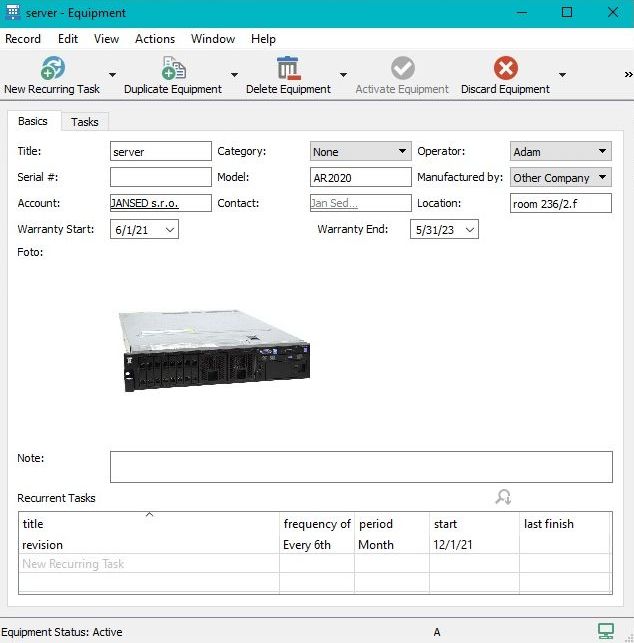634x643 pixels.
Task: Open the Actions menu
Action: coord(154,39)
